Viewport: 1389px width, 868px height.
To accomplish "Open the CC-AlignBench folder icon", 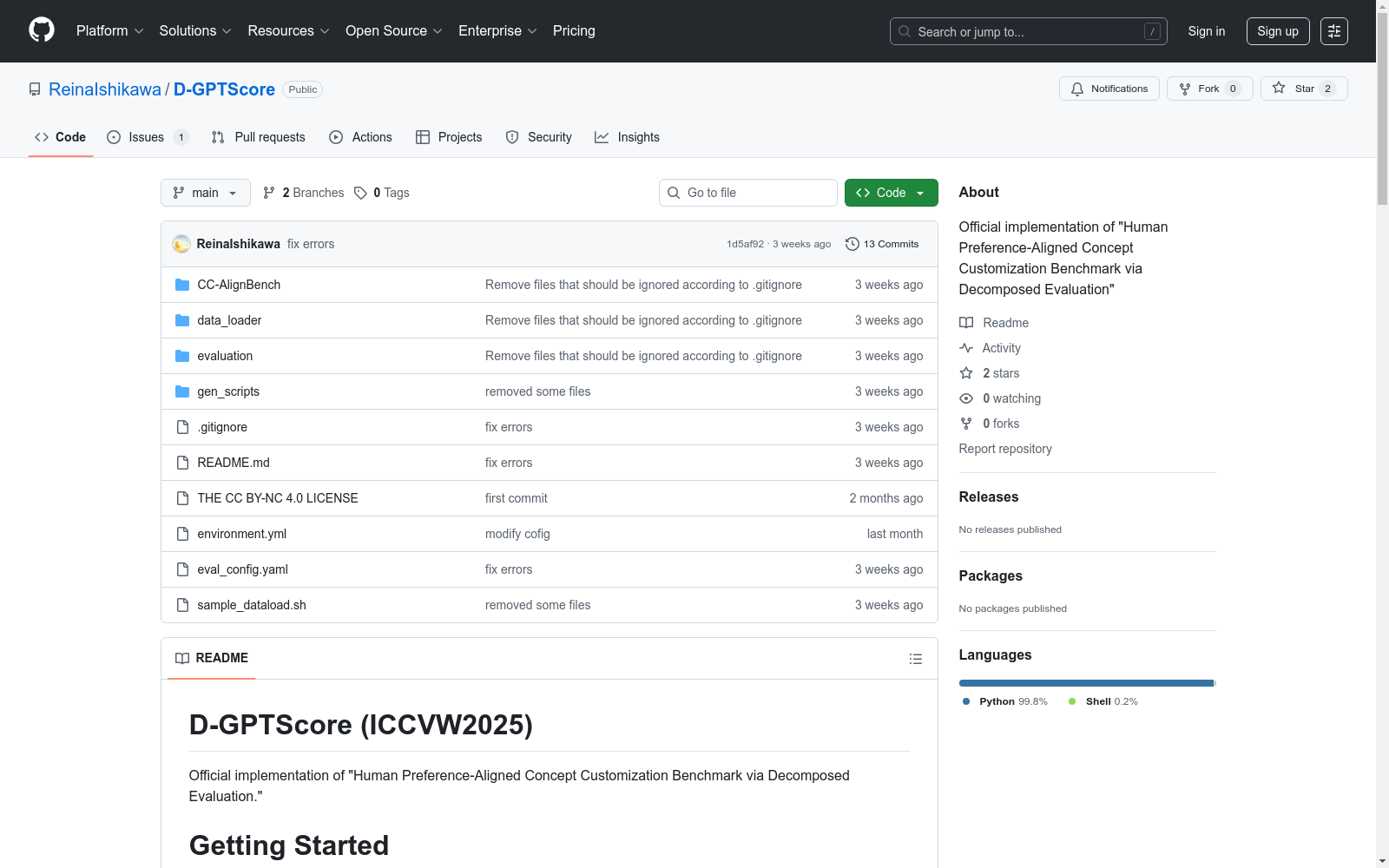I will (x=182, y=285).
